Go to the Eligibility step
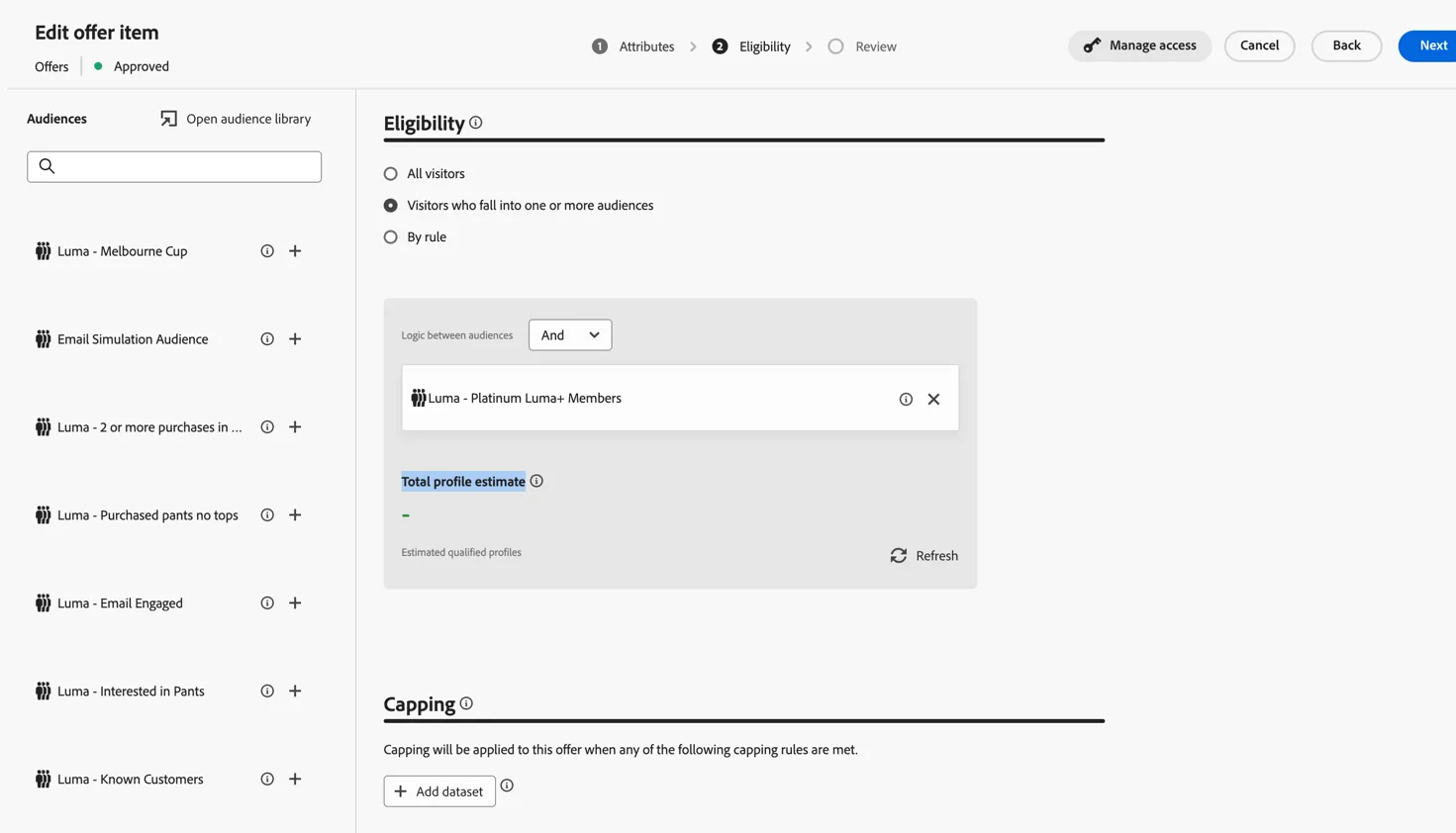 click(751, 46)
